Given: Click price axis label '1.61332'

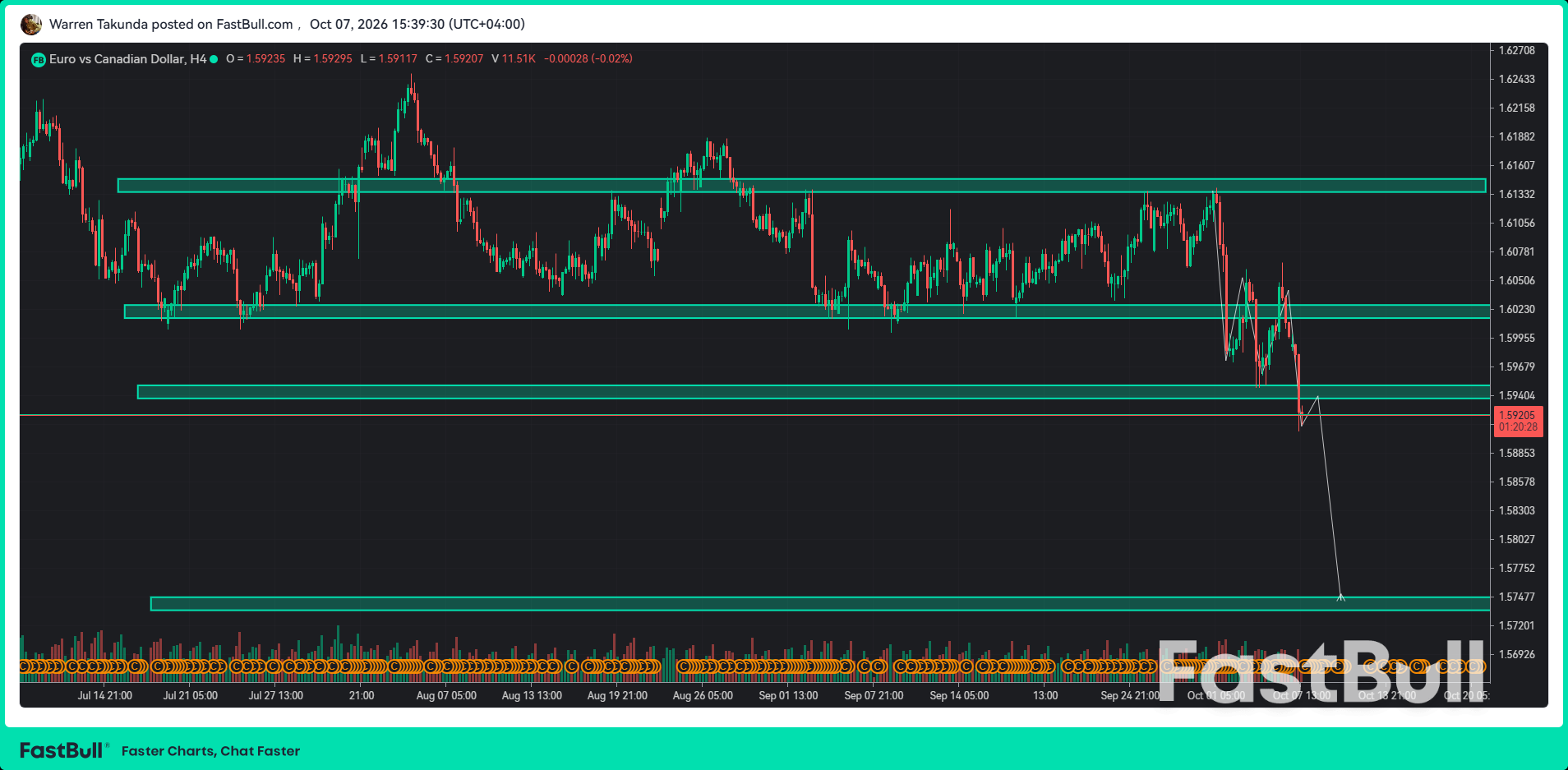Looking at the screenshot, I should [x=1516, y=194].
